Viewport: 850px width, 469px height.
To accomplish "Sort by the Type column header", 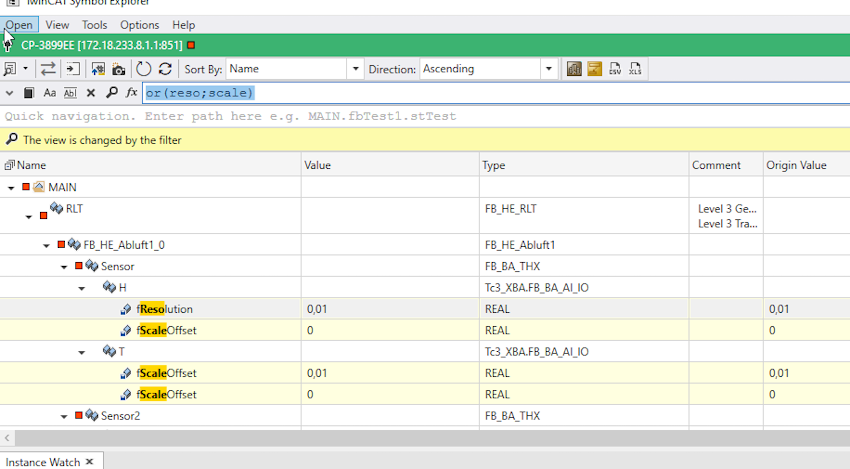I will (584, 165).
